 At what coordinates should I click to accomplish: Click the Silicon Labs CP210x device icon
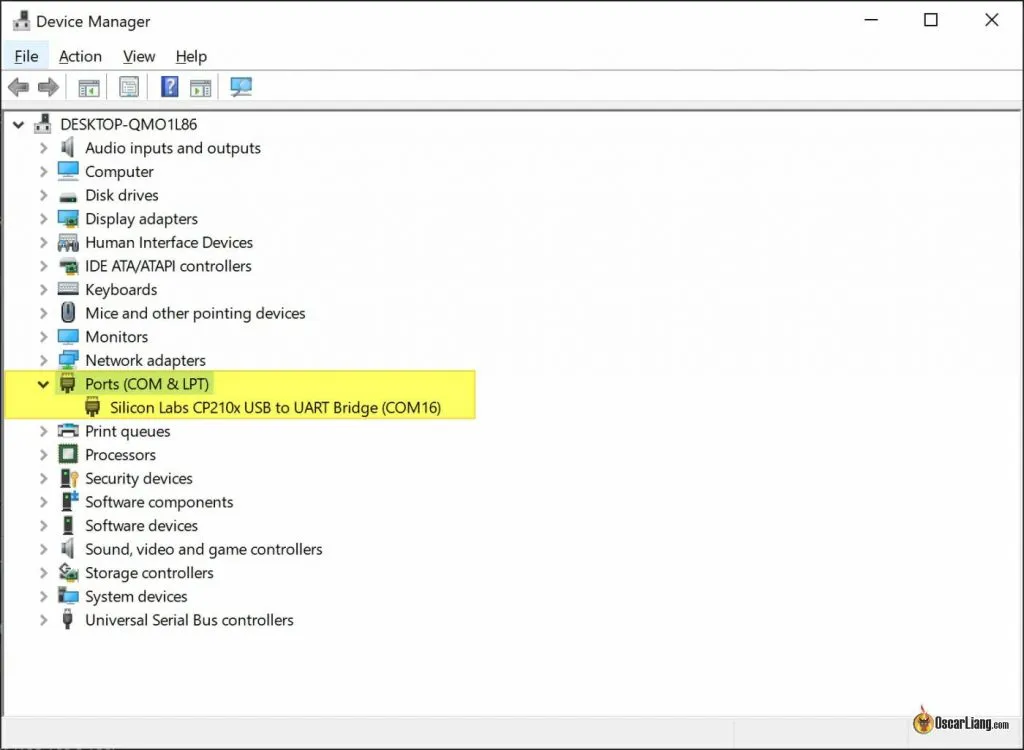[92, 407]
